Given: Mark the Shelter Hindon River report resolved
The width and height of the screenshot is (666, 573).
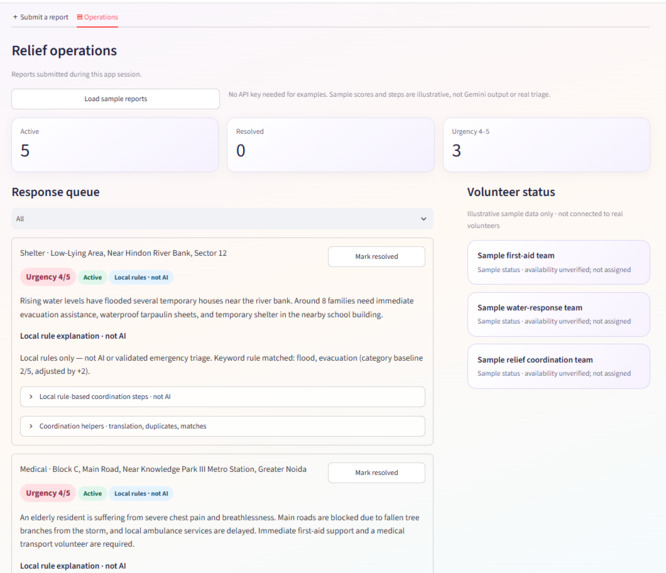Looking at the screenshot, I should click(376, 257).
